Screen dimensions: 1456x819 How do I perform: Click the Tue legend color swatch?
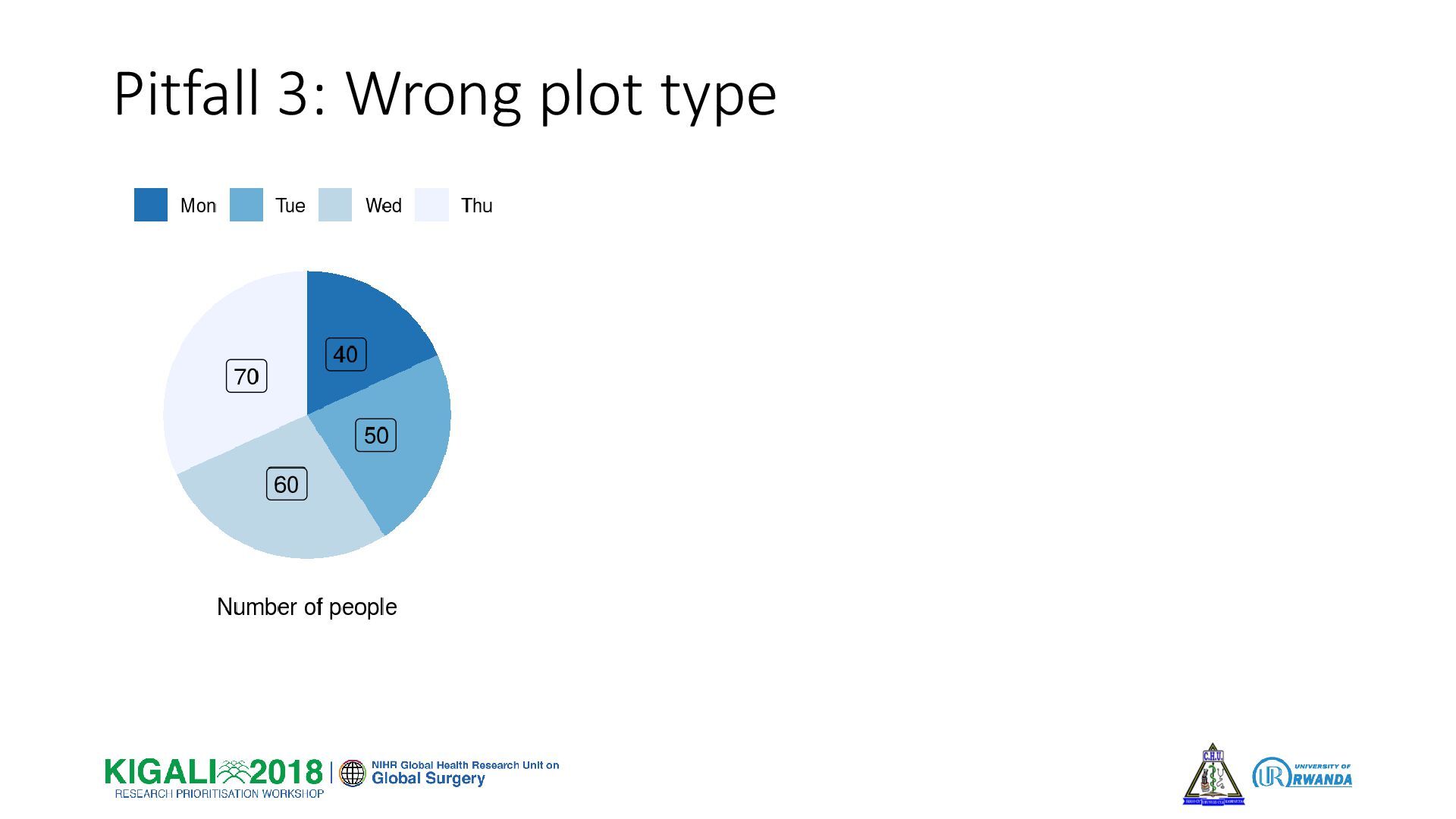246,205
